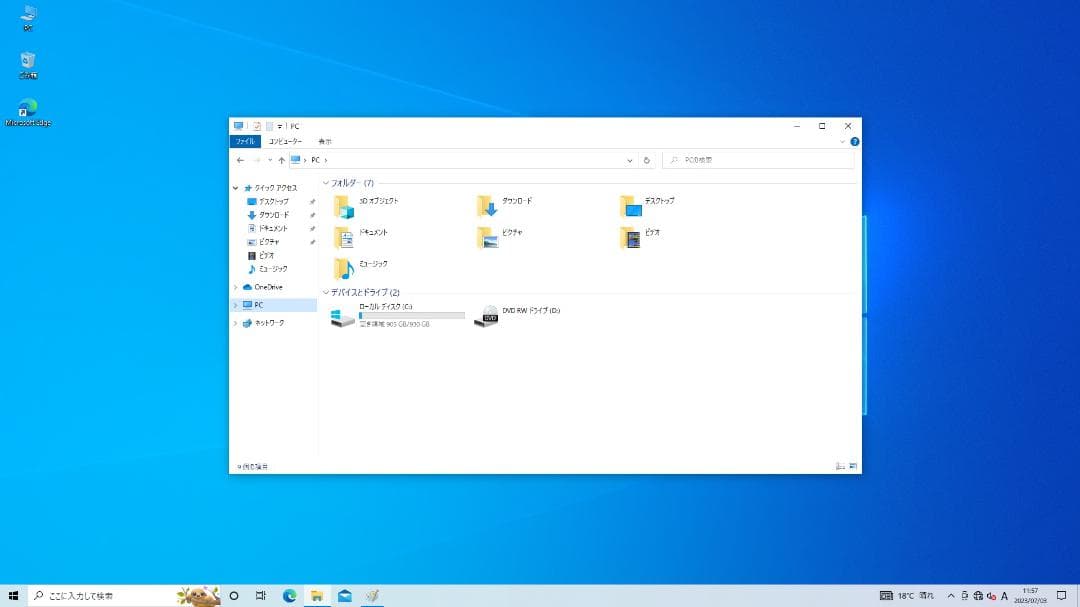1080x607 pixels.
Task: Switch to large icons view in status bar
Action: coord(852,465)
